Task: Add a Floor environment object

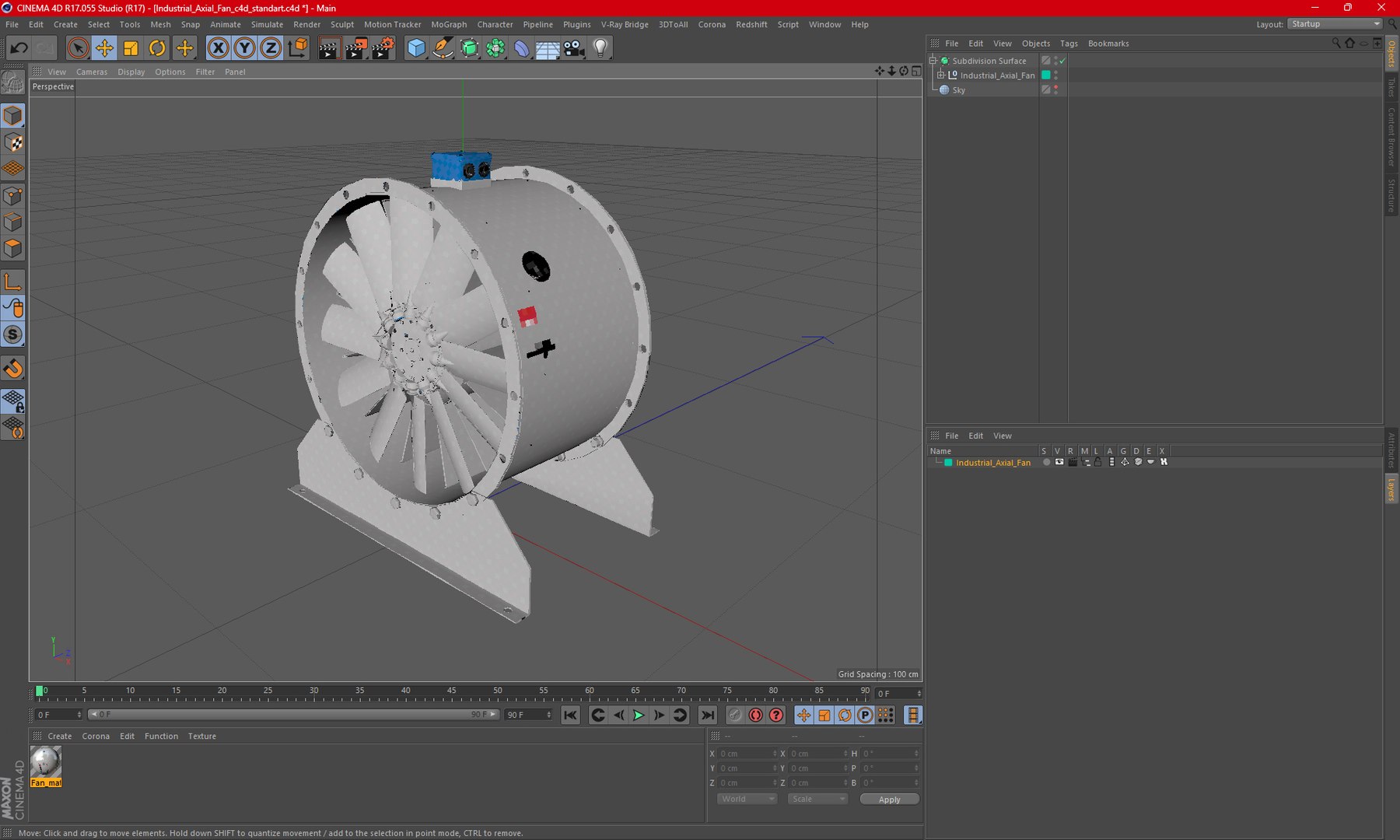Action: 548,48
